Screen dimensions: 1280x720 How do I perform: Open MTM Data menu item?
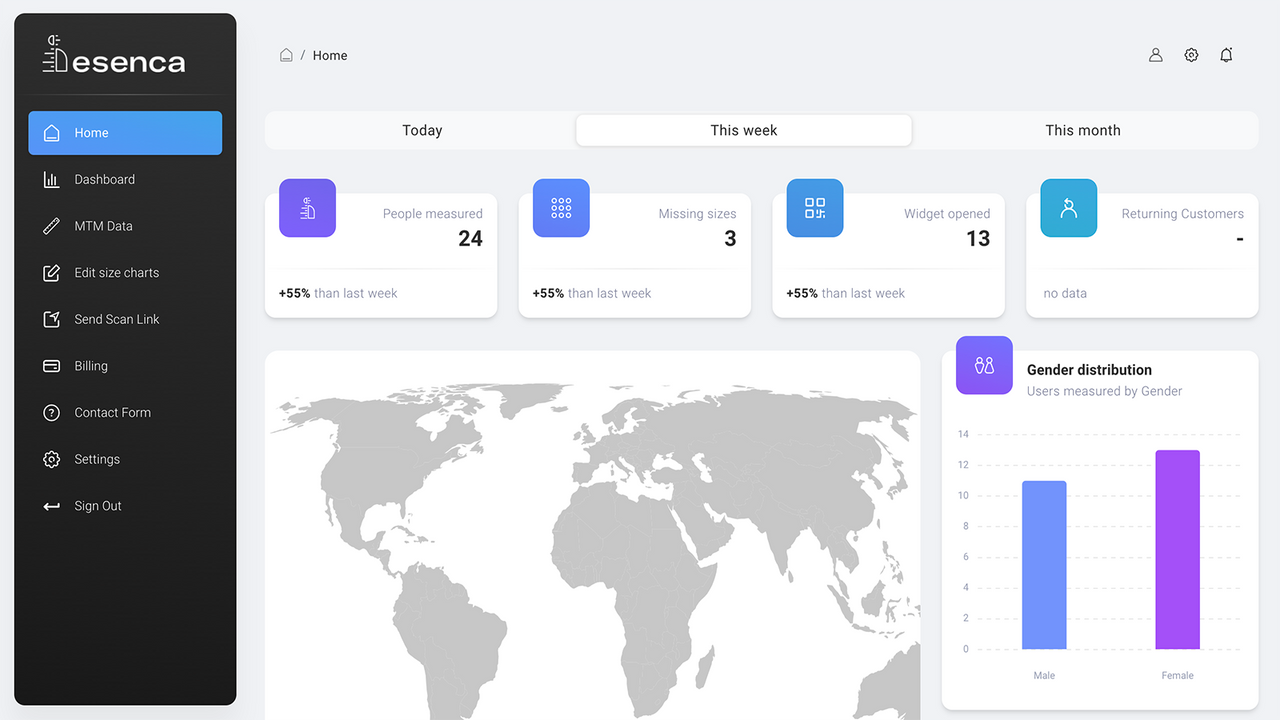125,226
